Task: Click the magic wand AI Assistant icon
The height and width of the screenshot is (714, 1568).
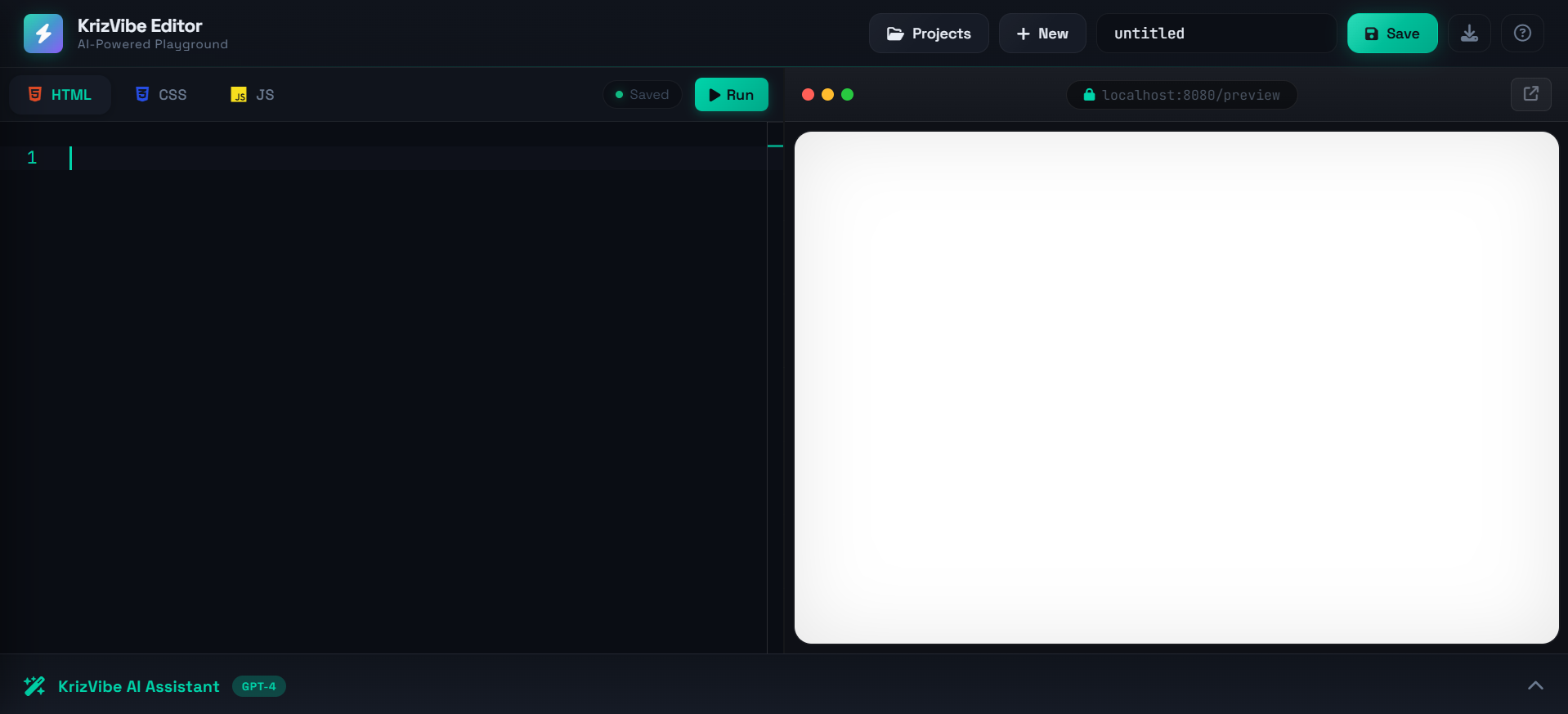Action: click(x=34, y=686)
